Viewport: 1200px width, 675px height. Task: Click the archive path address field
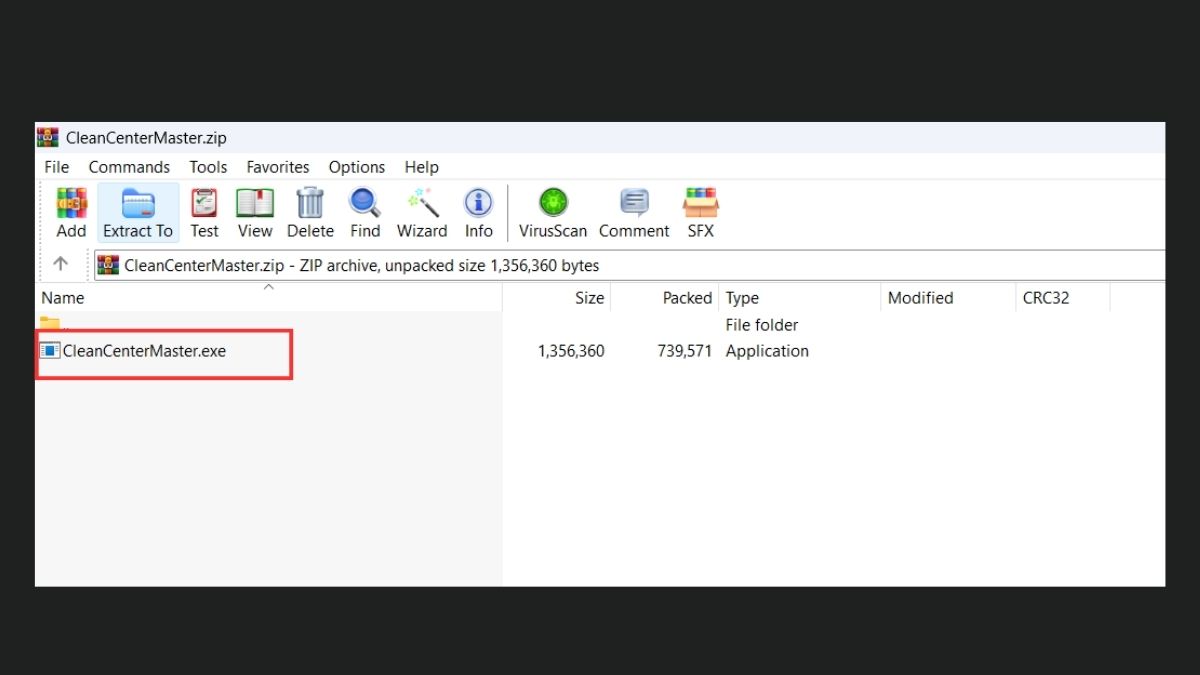(629, 265)
